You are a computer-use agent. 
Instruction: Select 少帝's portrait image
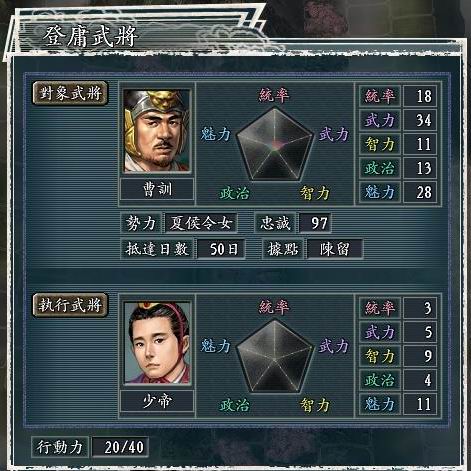tap(157, 343)
